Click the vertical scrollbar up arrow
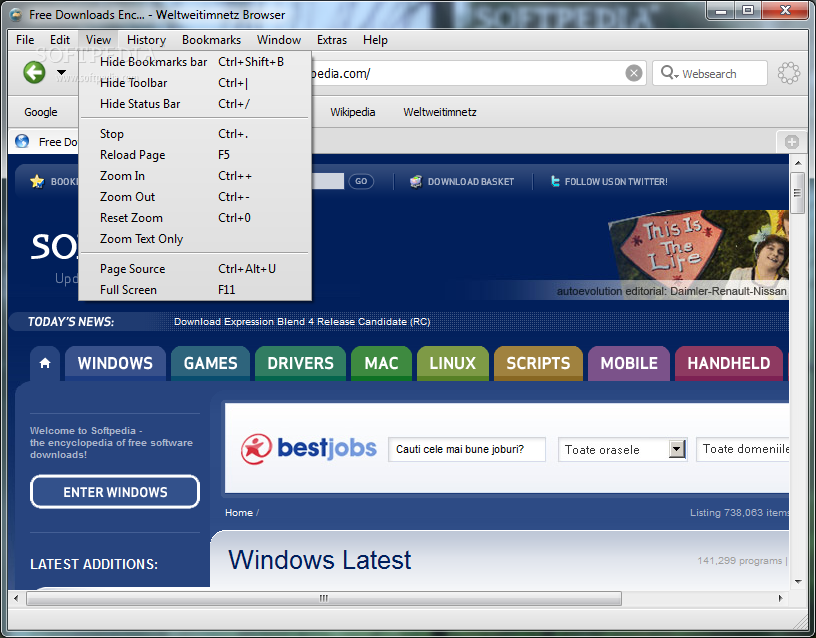 coord(798,163)
